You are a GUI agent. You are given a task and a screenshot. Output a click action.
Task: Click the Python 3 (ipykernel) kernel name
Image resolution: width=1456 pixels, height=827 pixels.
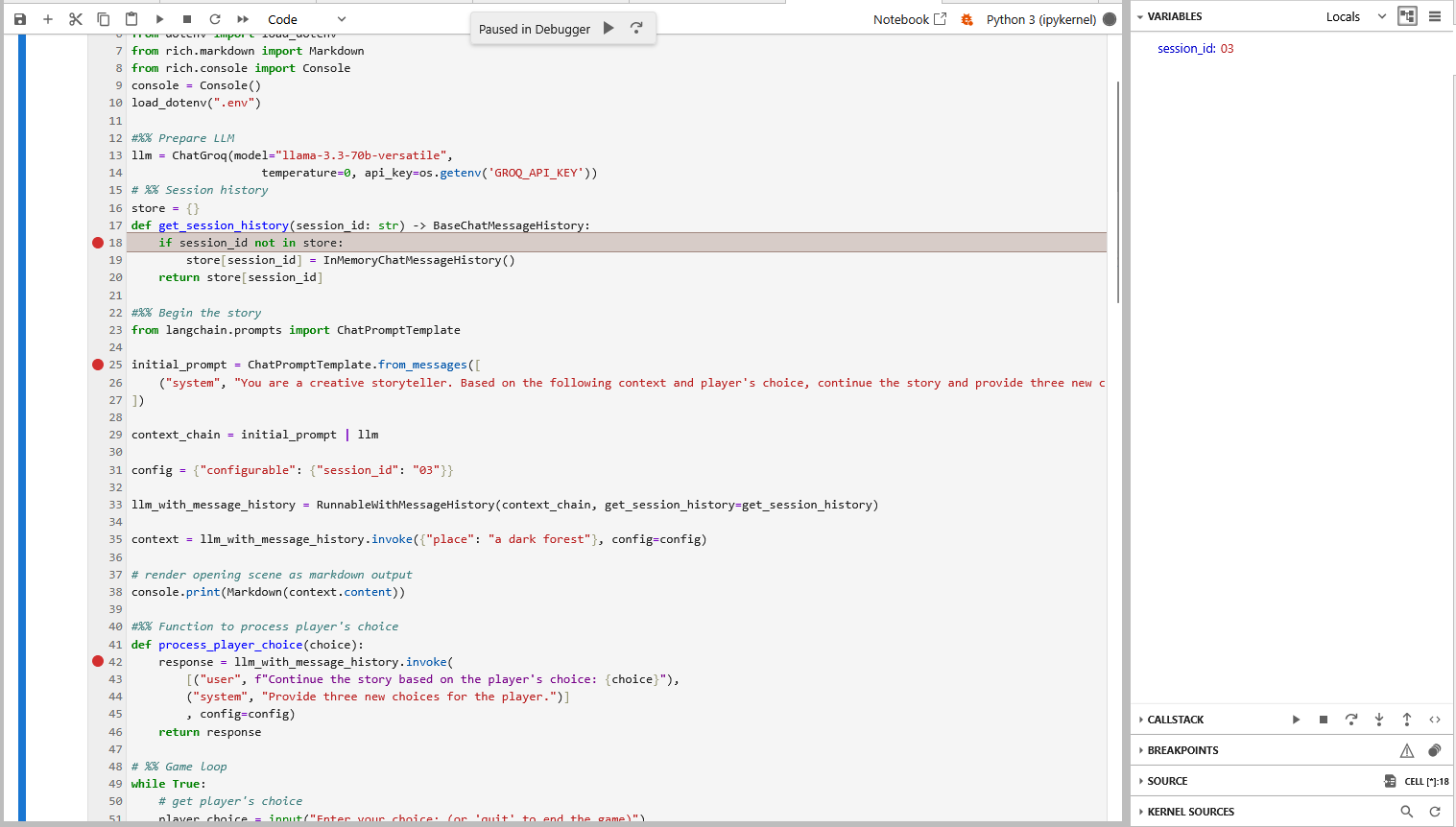[x=1040, y=19]
